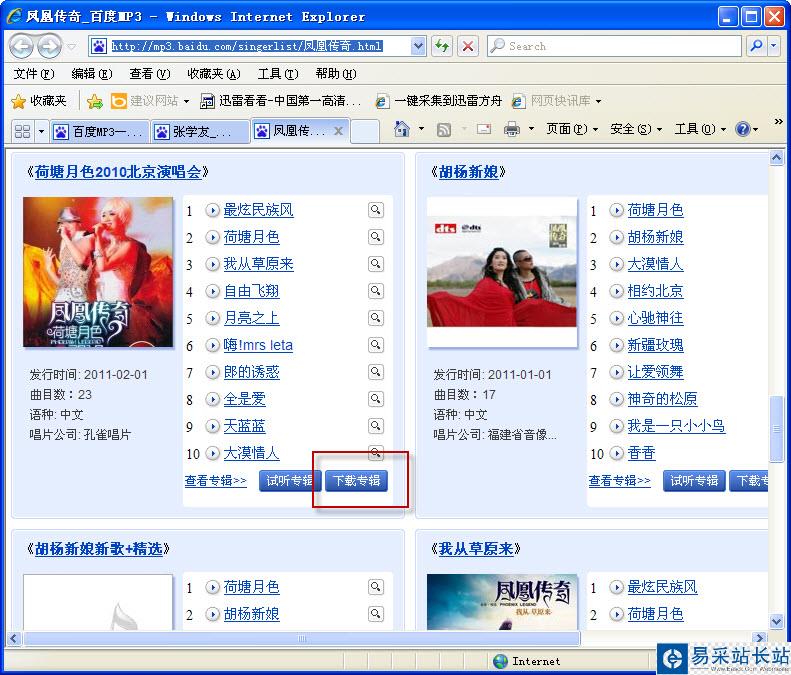The width and height of the screenshot is (791, 675).
Task: Click search icon beside 嗨!mrs leta
Action: pos(375,345)
